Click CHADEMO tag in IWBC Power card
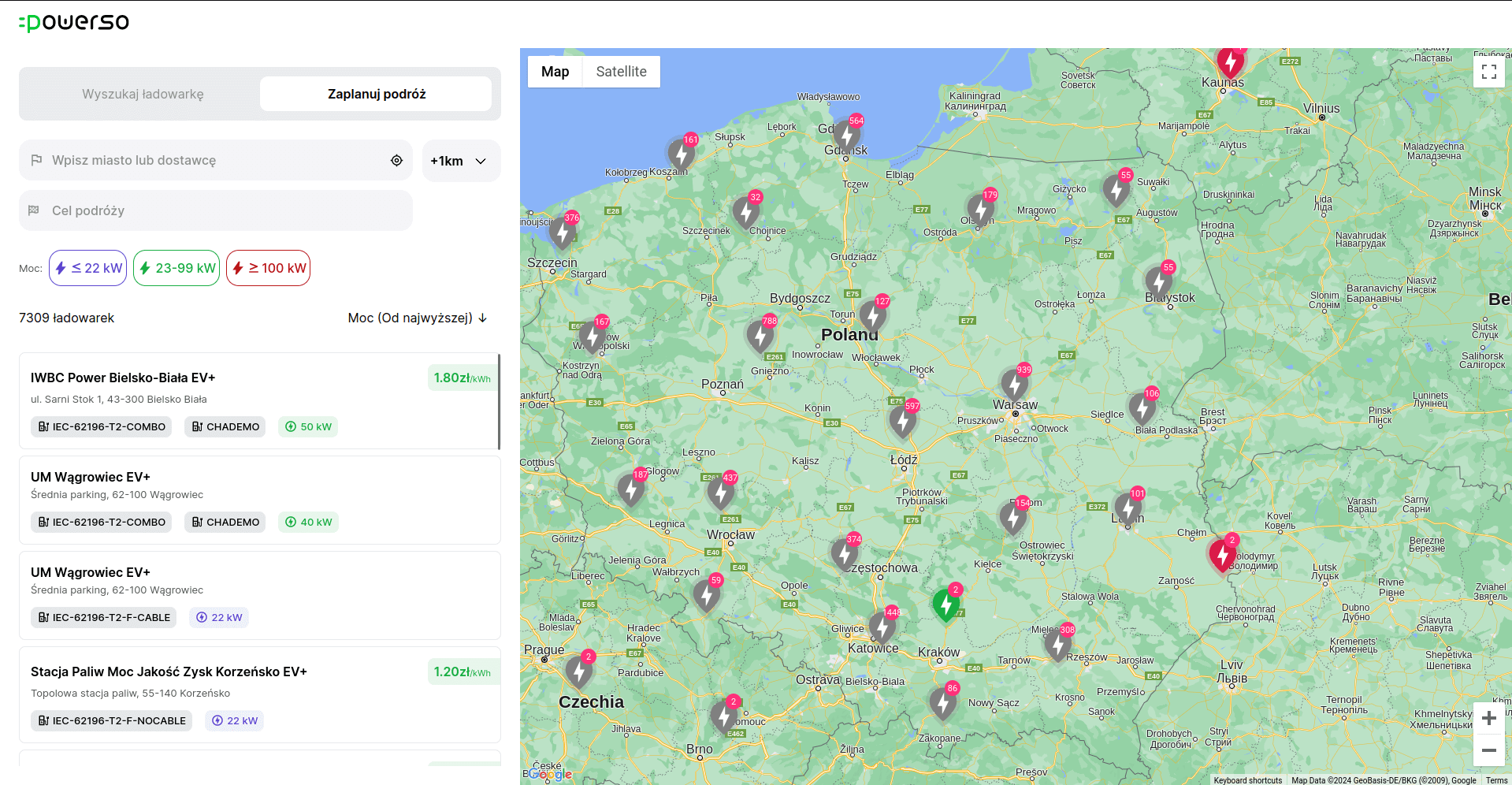This screenshot has width=1512, height=785. 225,426
